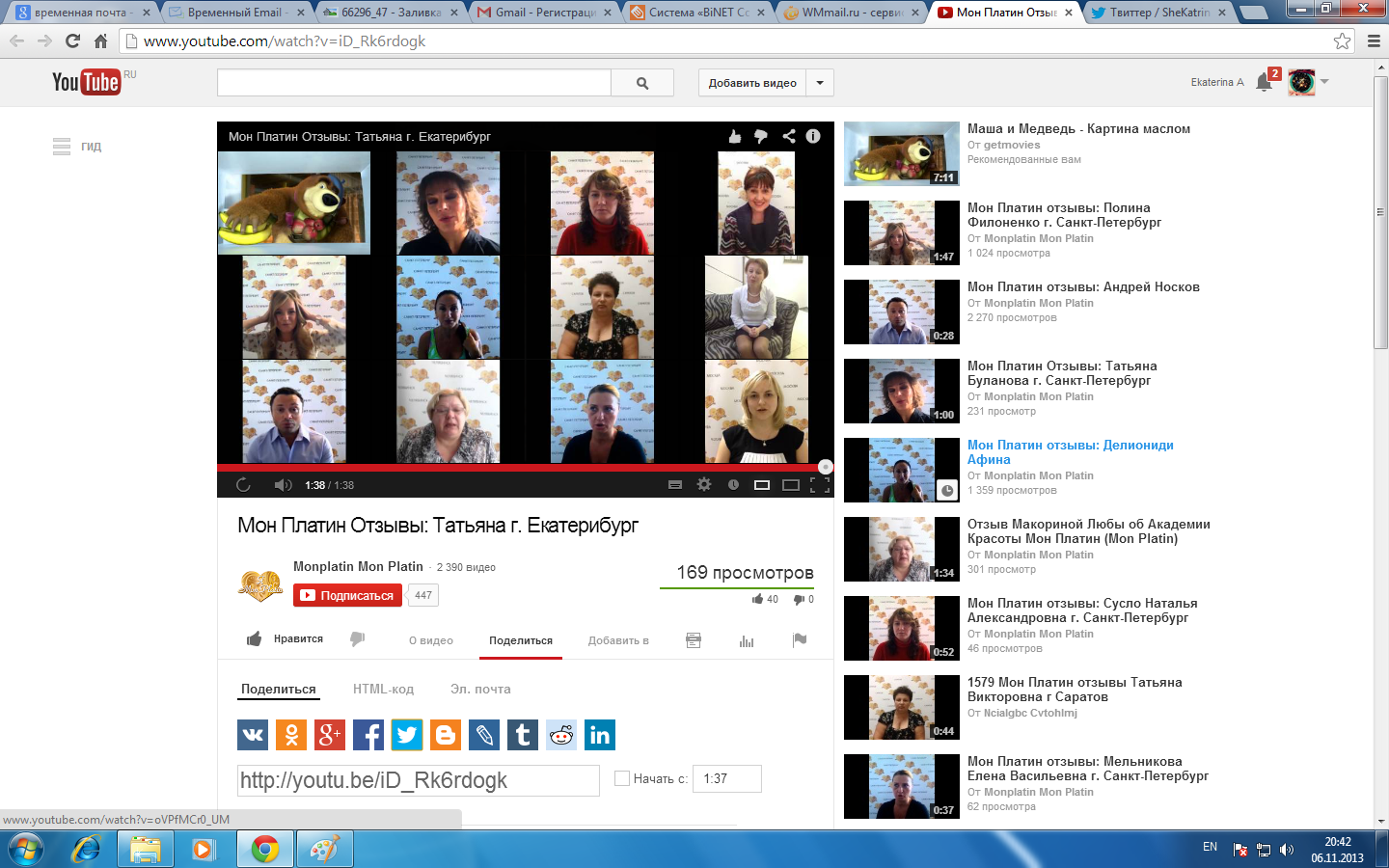Open the 'Добавить в' playlist menu
The image size is (1389, 868).
pos(618,640)
